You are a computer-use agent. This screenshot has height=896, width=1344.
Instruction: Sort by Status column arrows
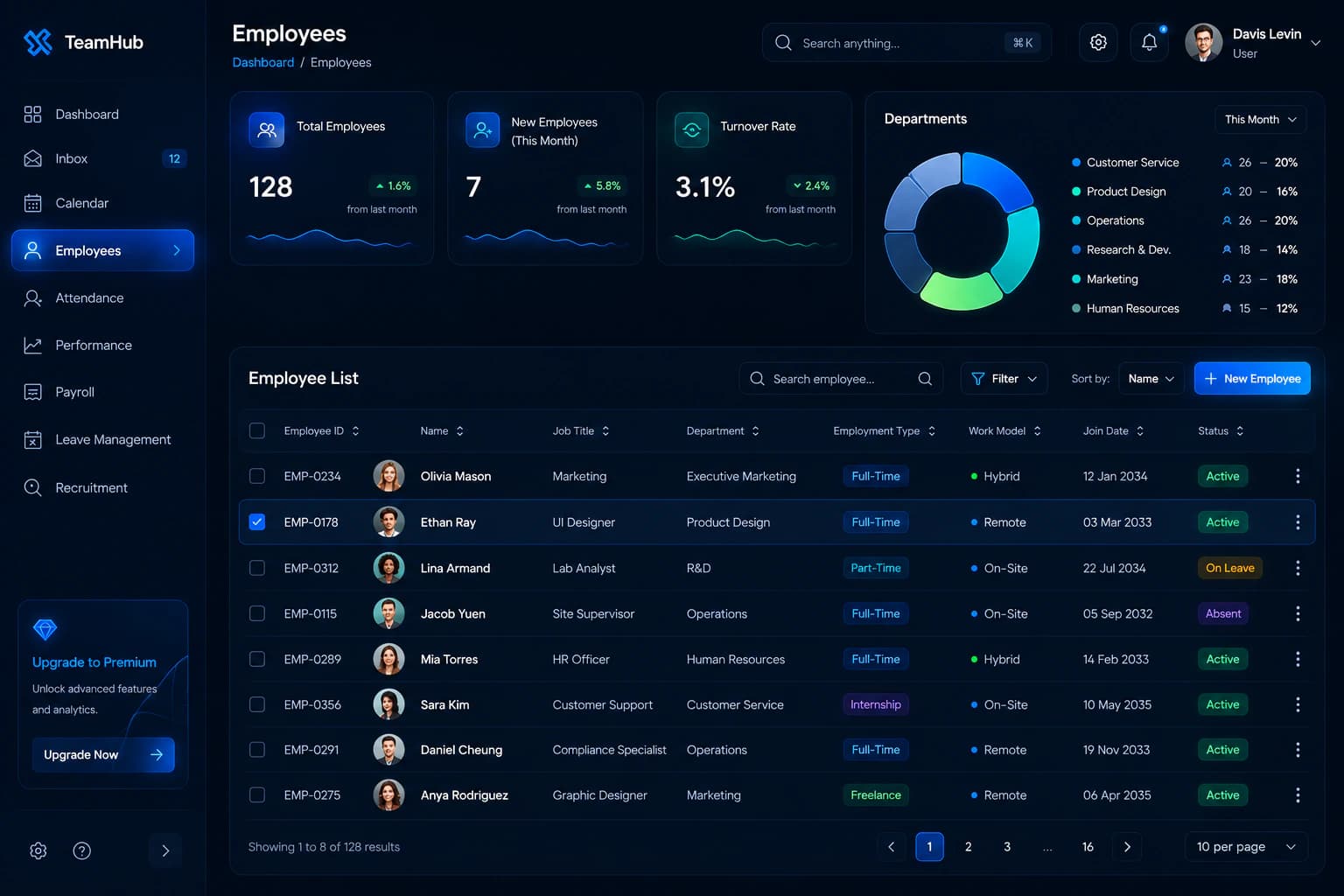click(1240, 431)
